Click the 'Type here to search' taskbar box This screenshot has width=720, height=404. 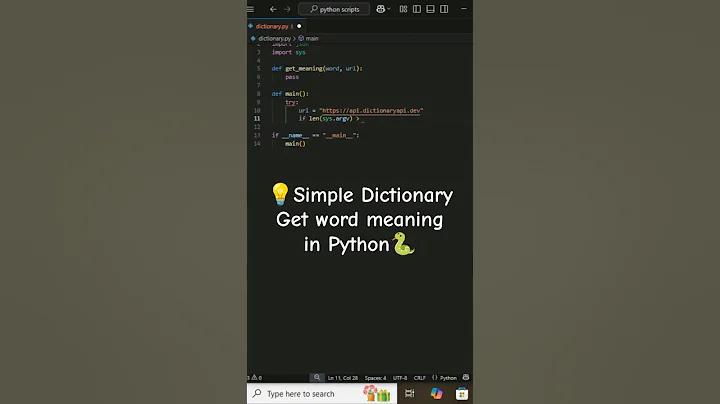(322, 394)
